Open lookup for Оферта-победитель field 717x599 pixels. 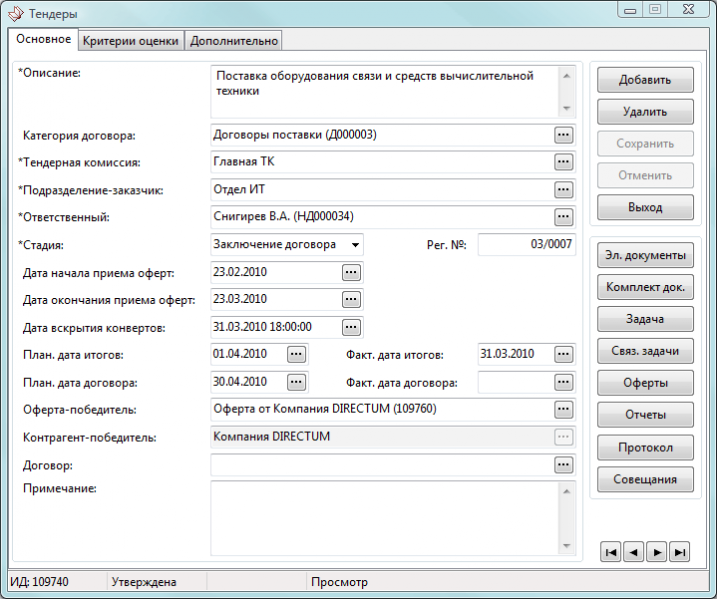point(564,409)
